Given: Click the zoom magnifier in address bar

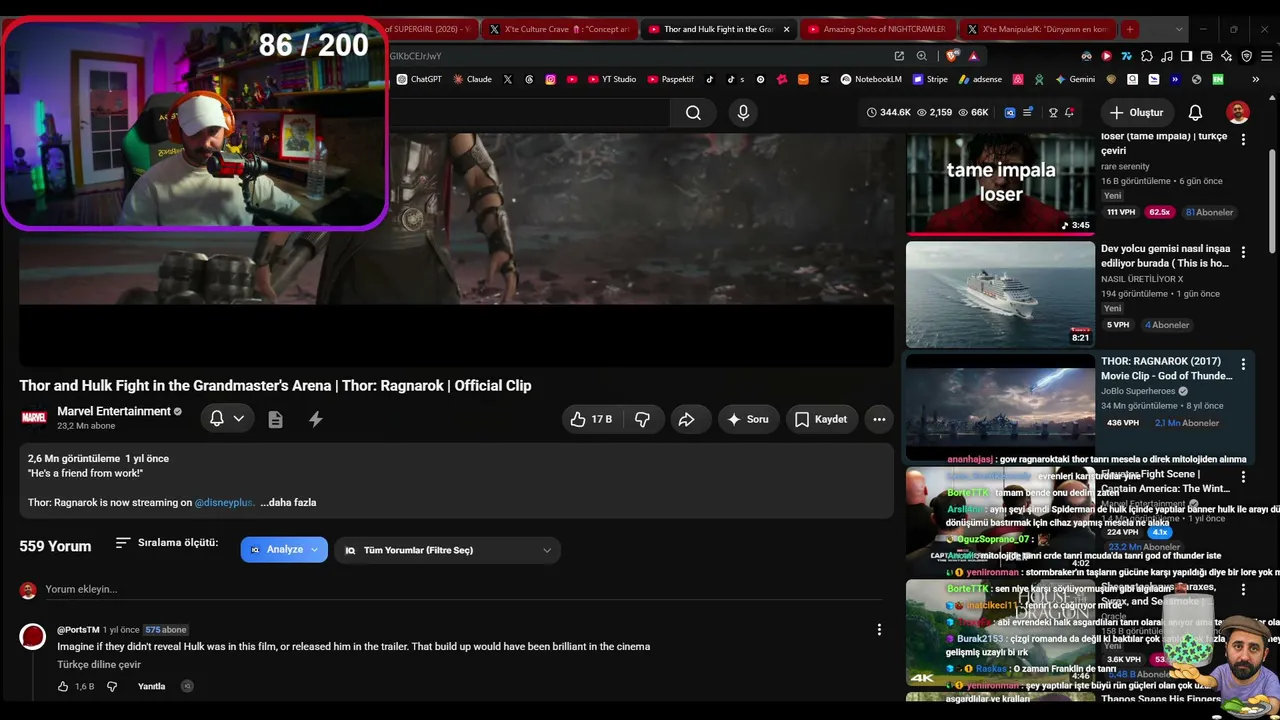Looking at the screenshot, I should pyautogui.click(x=922, y=56).
